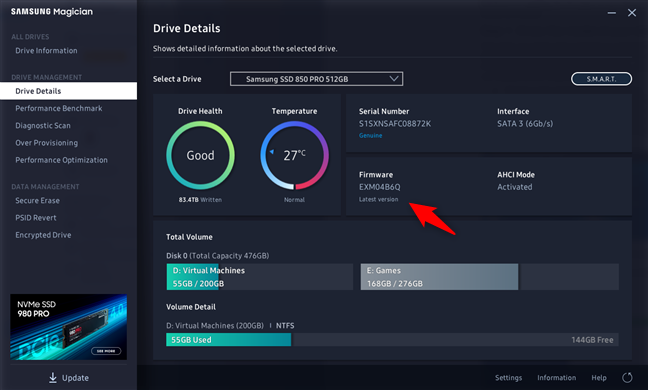Click the 83.4TB Written label
Screen dimensions: 648x390
pos(200,200)
